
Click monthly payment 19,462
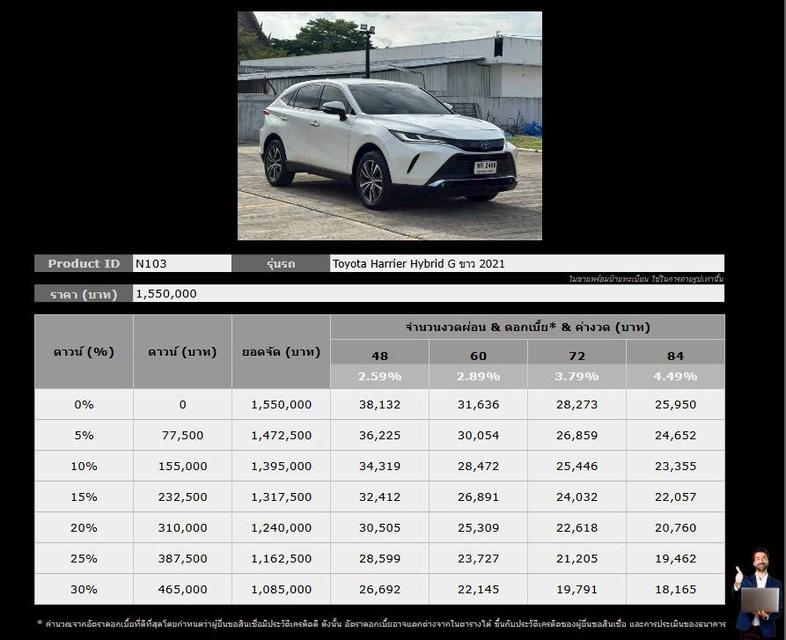[675, 559]
